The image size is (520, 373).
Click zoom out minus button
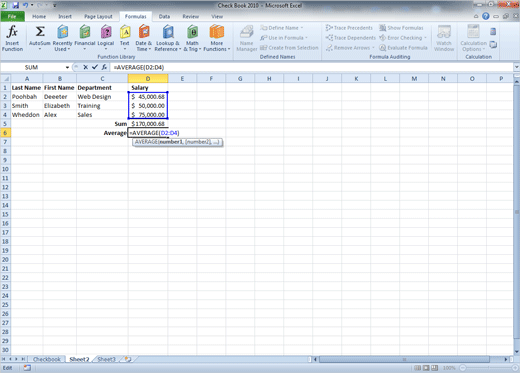pos(463,368)
